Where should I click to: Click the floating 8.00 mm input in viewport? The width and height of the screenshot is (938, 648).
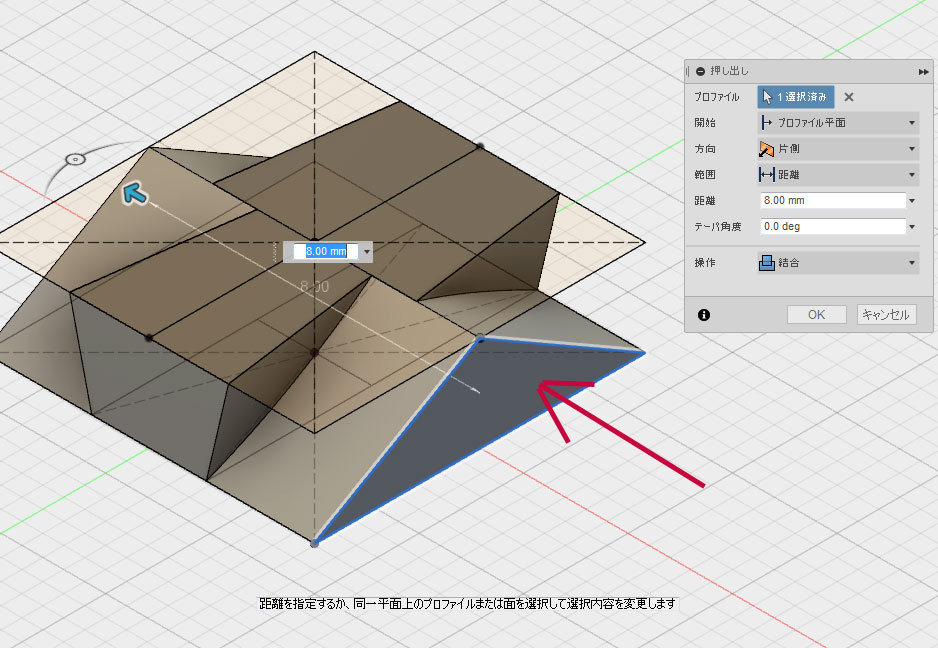(x=324, y=251)
